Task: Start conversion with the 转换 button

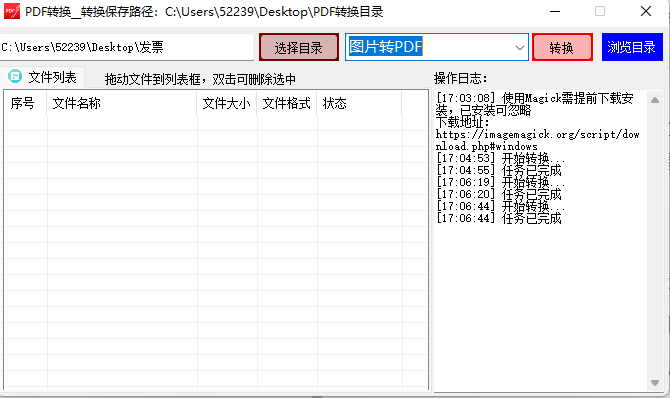Action: pyautogui.click(x=562, y=47)
